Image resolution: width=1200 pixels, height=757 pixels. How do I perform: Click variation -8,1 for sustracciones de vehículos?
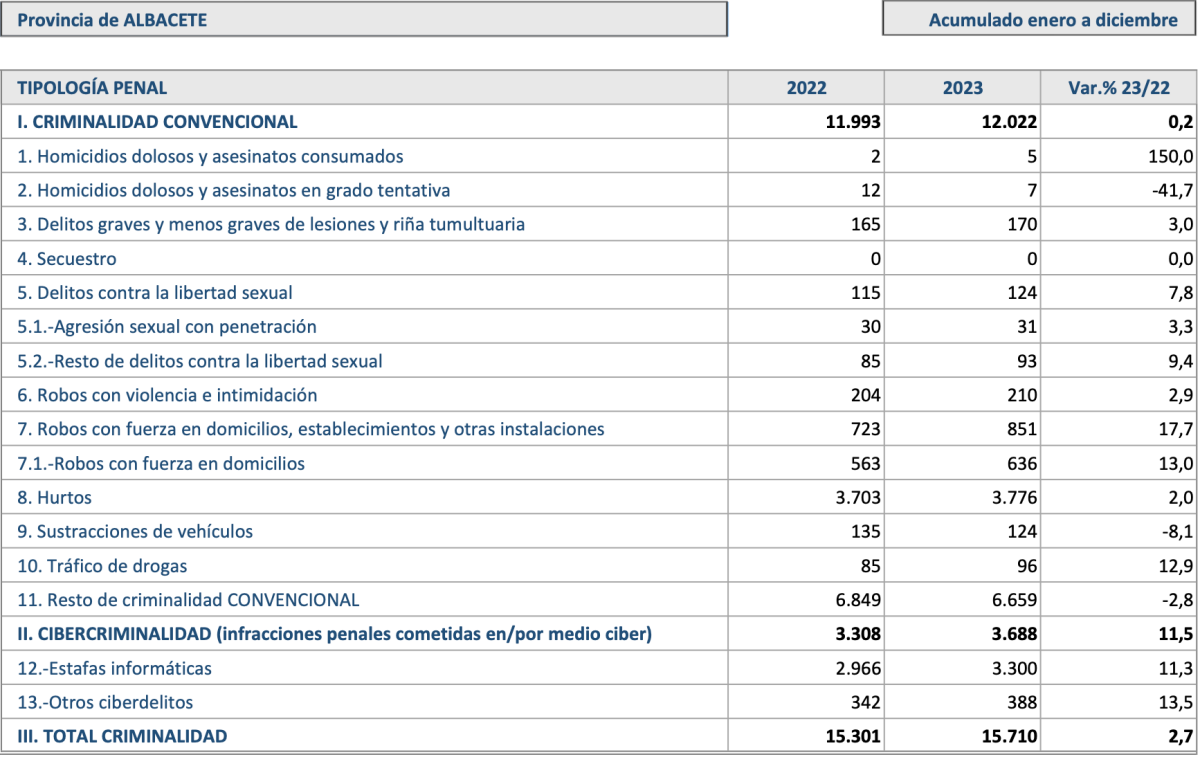pyautogui.click(x=1178, y=530)
